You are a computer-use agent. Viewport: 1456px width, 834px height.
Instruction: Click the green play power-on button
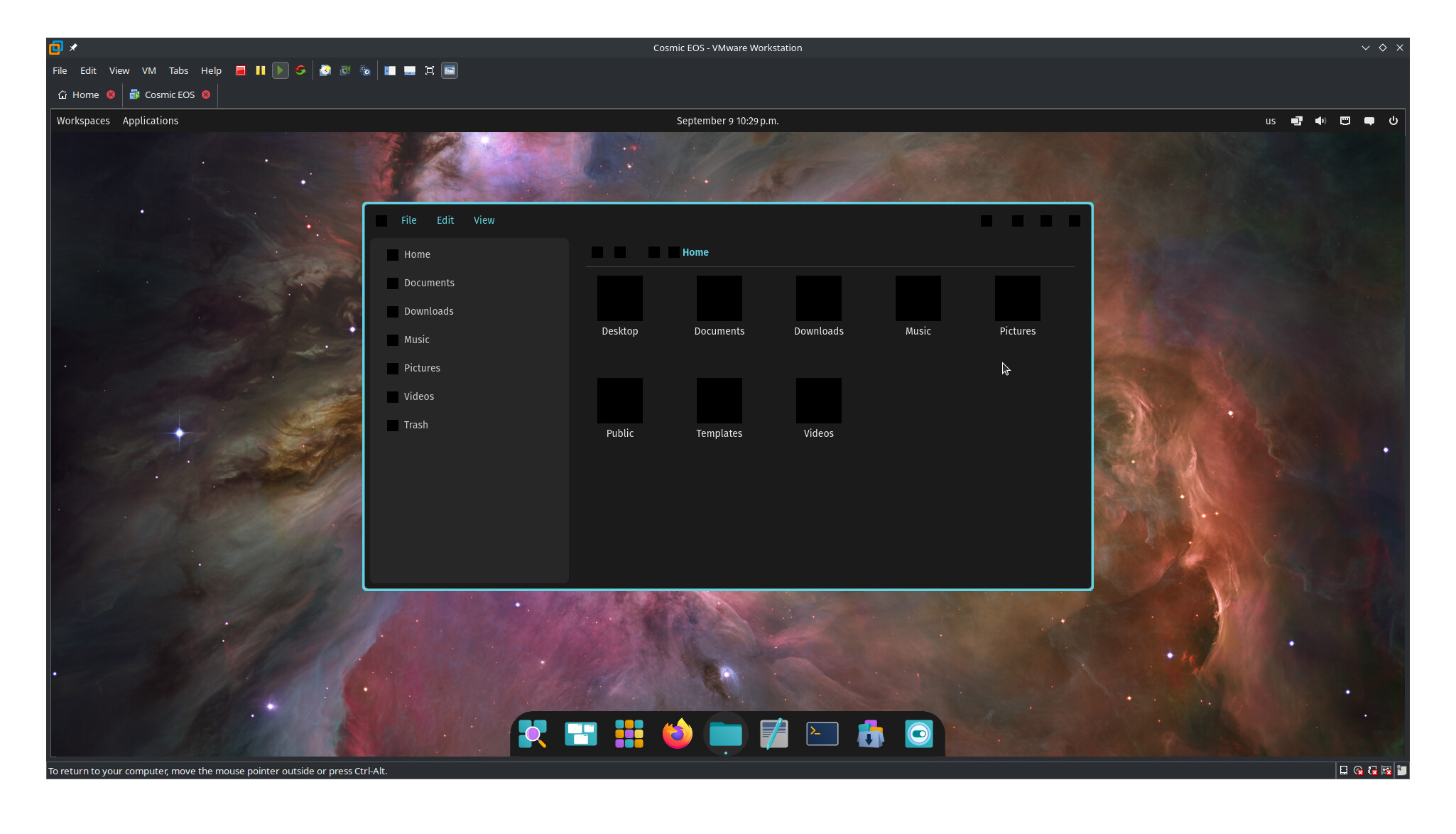tap(281, 70)
